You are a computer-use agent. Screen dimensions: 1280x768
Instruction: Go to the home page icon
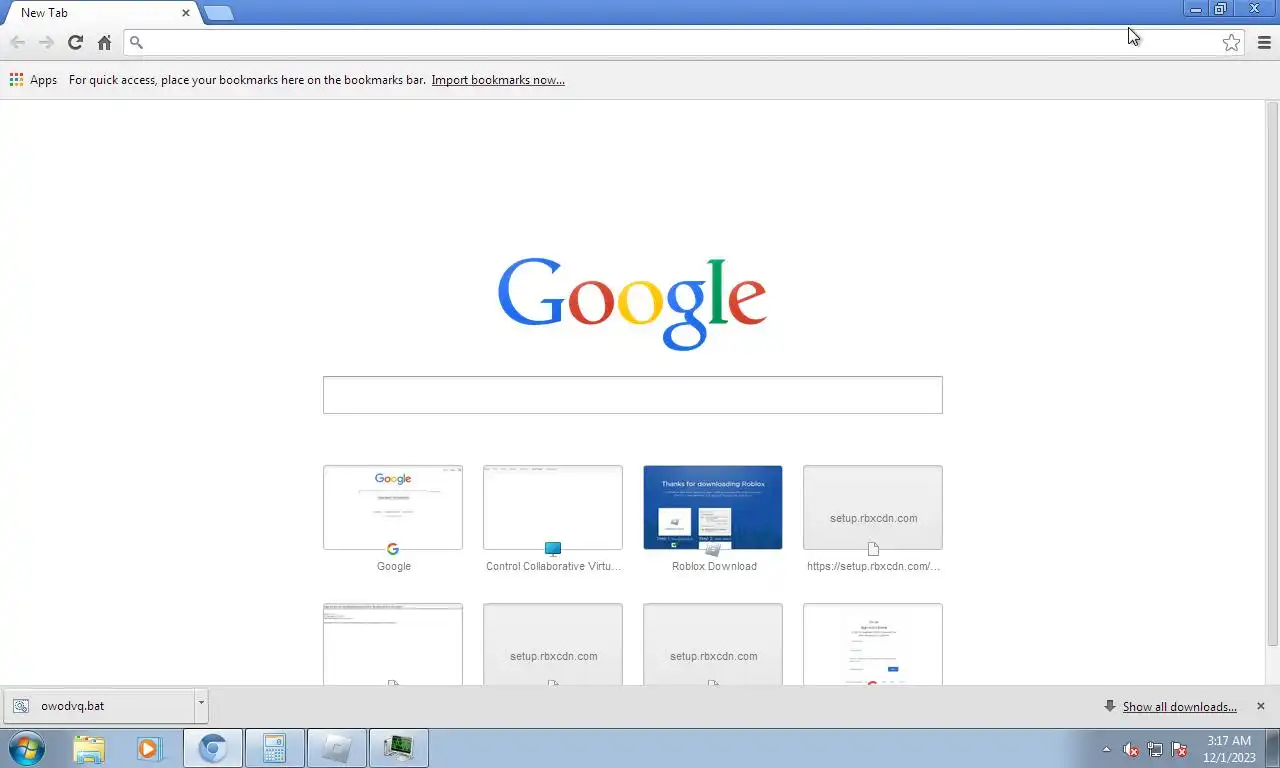tap(104, 42)
